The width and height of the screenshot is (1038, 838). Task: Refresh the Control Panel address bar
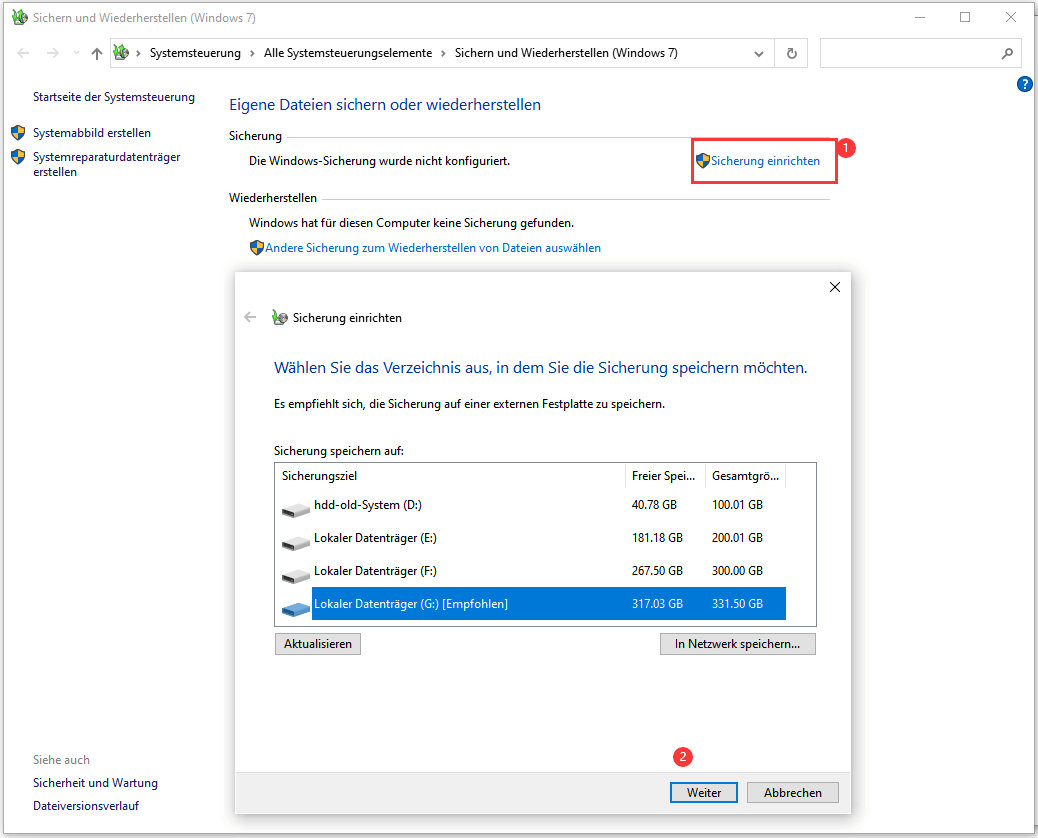coord(791,54)
